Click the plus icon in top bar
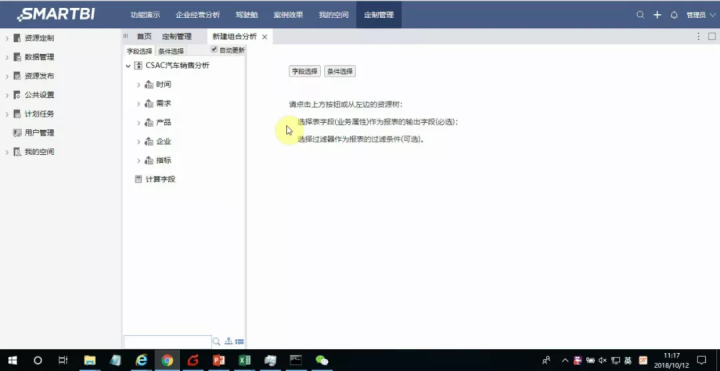The height and width of the screenshot is (371, 720). pos(657,15)
